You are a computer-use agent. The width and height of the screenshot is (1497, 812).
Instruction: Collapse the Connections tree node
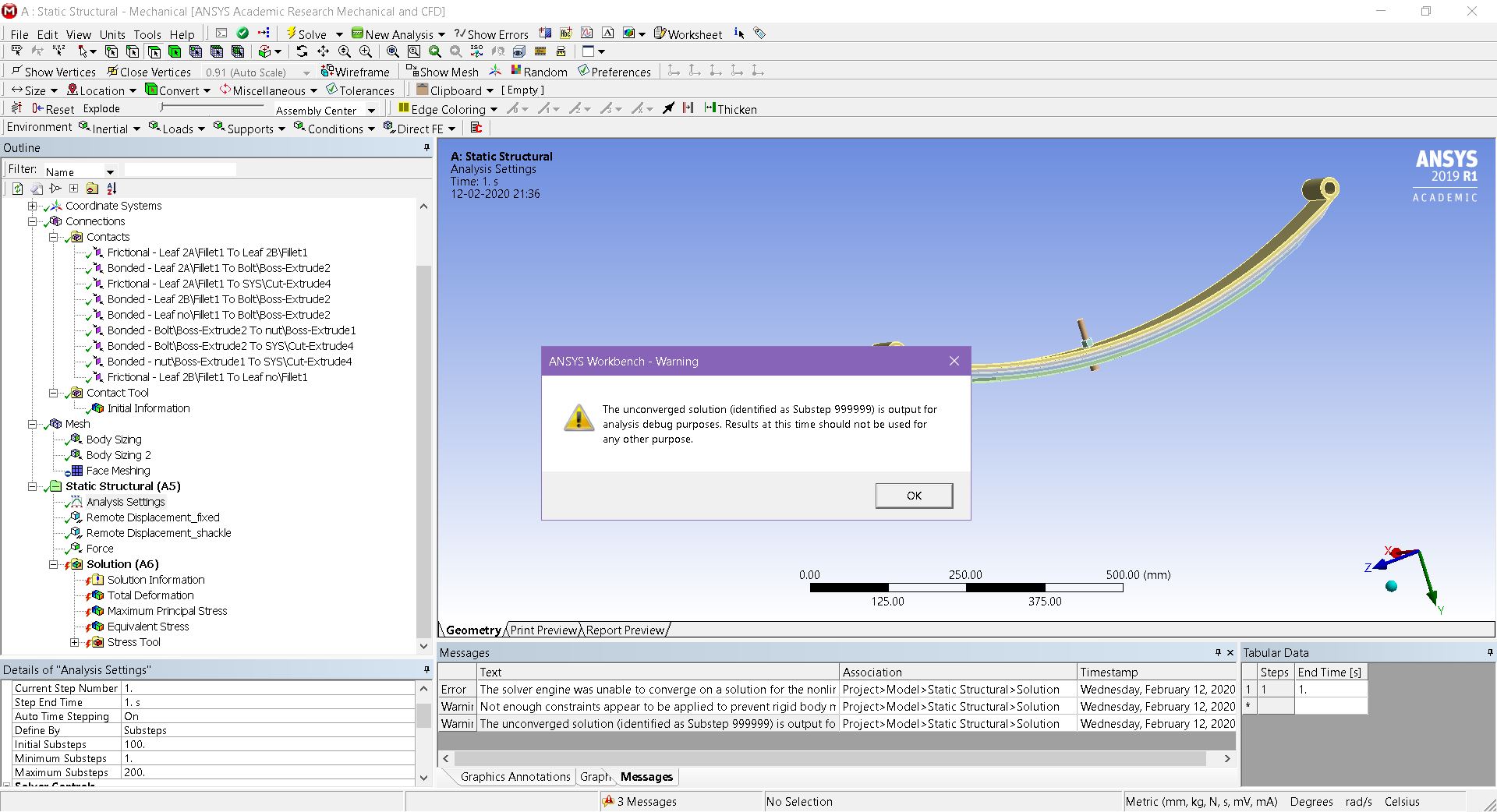tap(33, 221)
